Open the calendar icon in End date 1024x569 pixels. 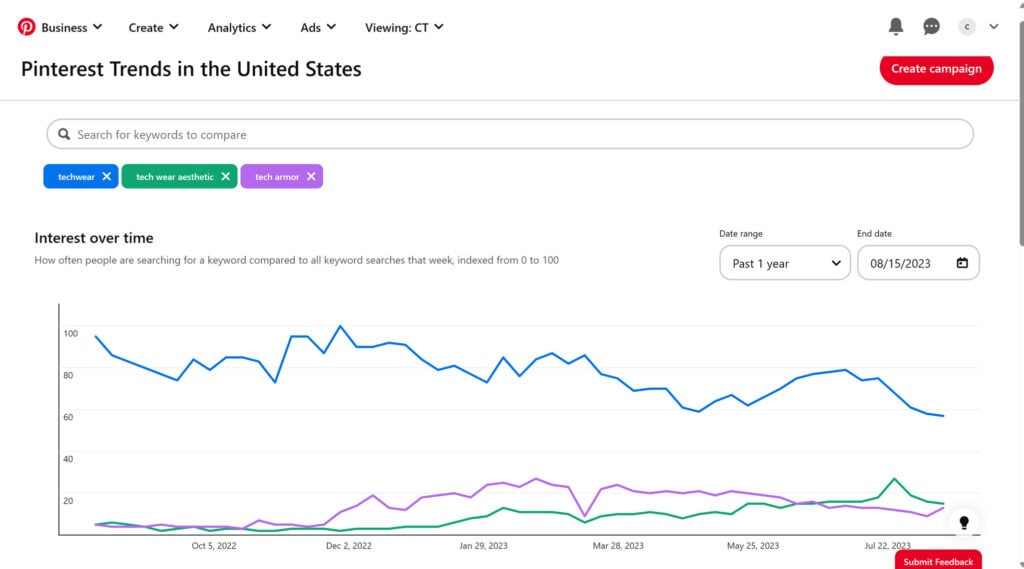point(962,263)
